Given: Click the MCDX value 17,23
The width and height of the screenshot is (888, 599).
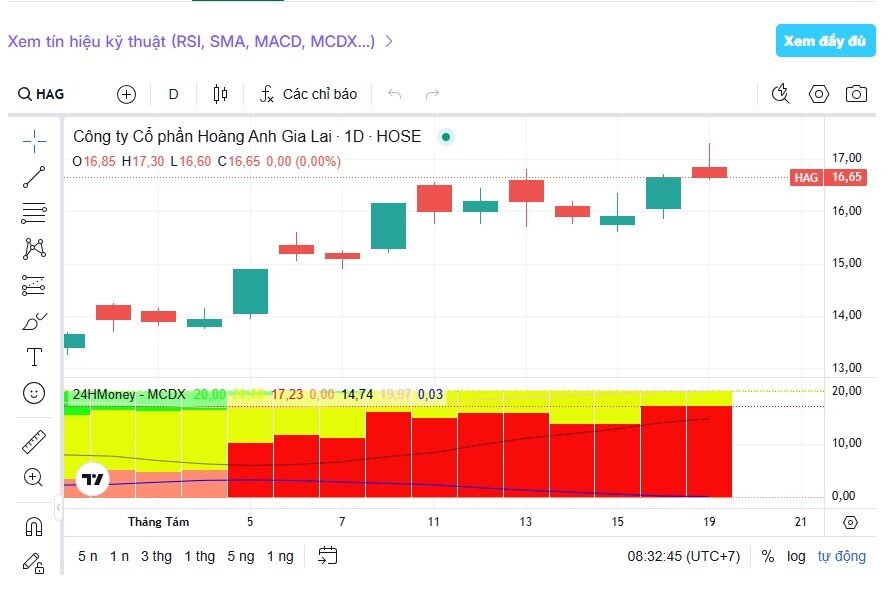Looking at the screenshot, I should coord(287,395).
